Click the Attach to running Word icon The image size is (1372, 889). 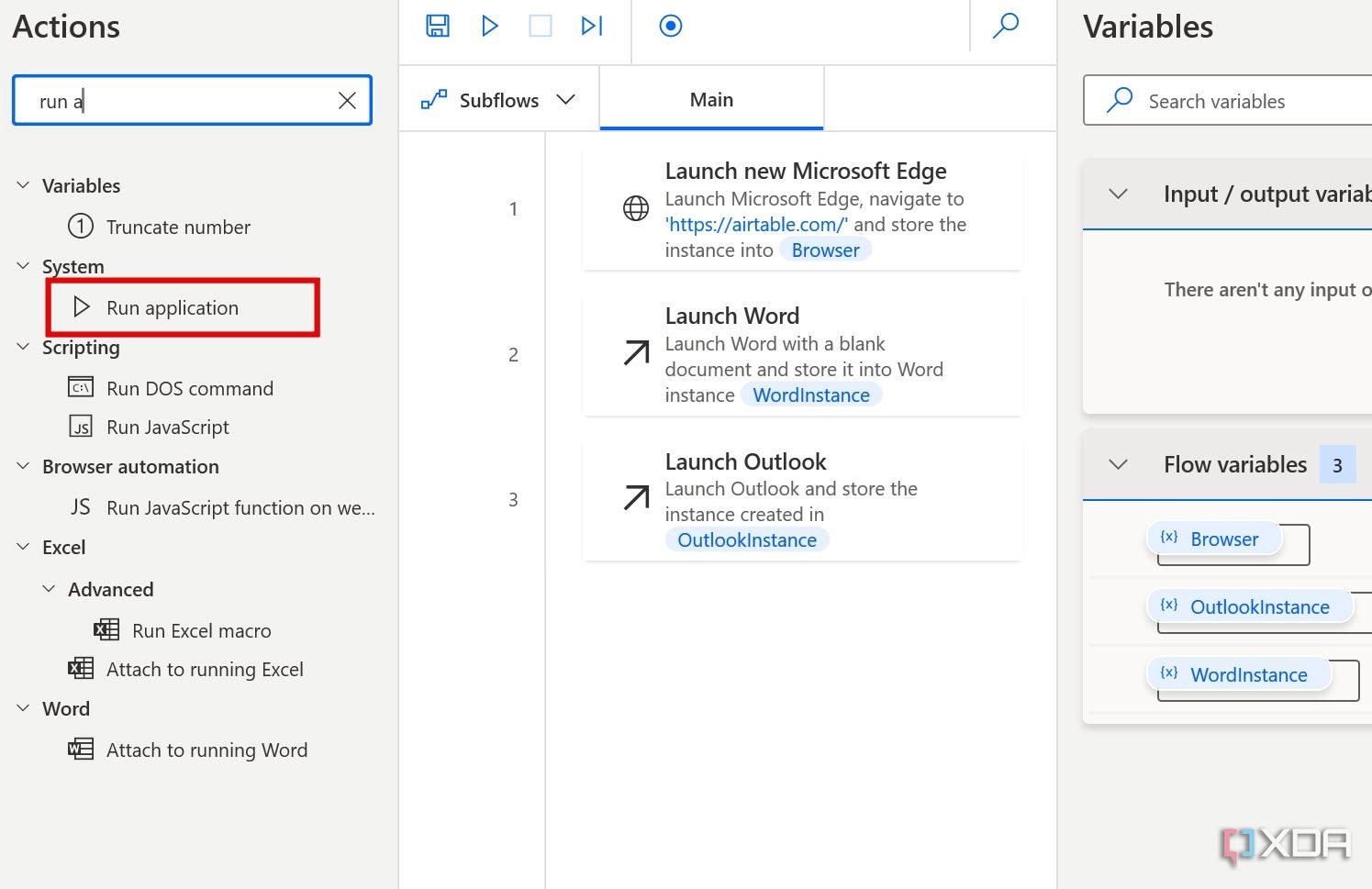pos(81,749)
